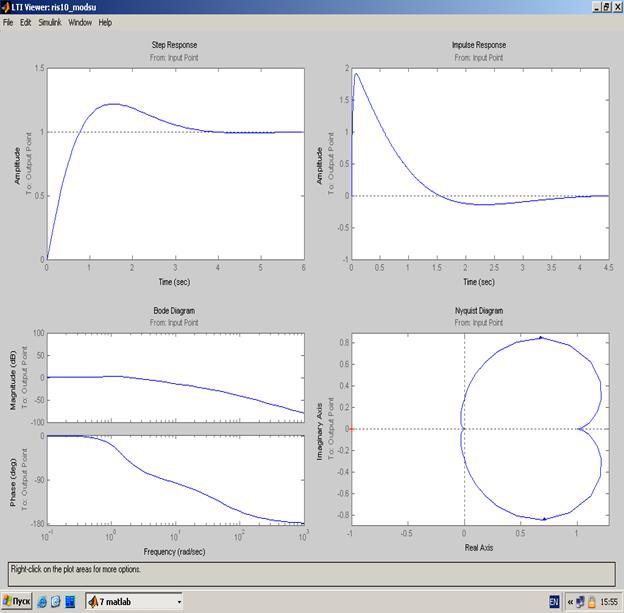Click the Step Response curve peak
This screenshot has height=613, width=624.
[114, 104]
